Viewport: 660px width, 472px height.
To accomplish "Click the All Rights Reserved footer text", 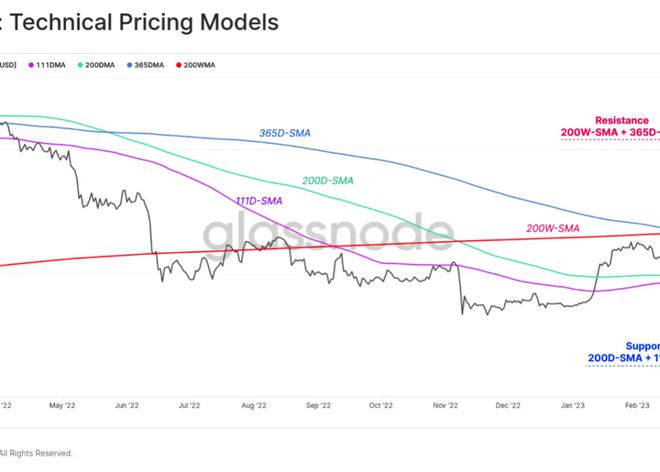I will (x=38, y=453).
